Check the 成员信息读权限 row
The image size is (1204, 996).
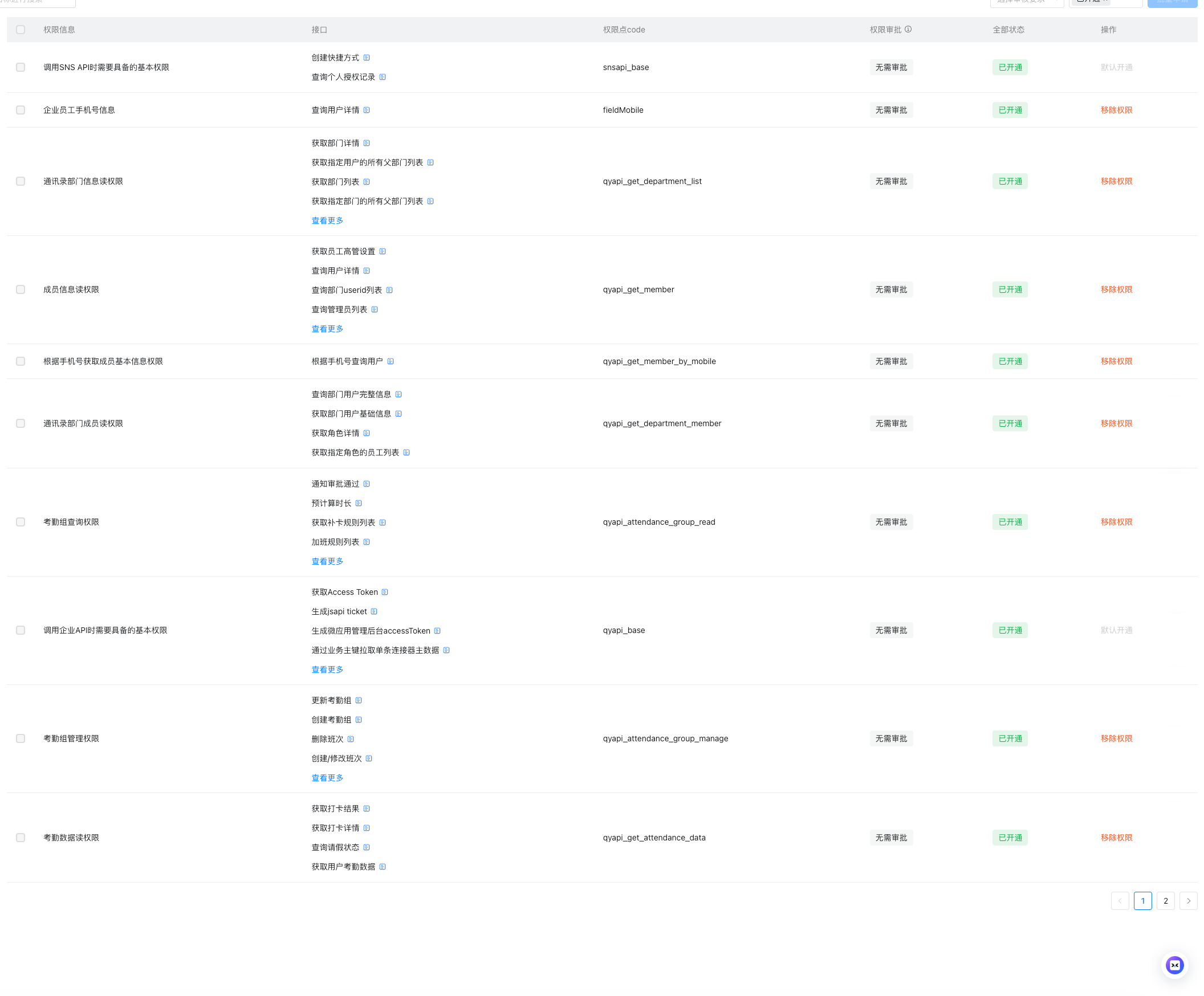tap(21, 290)
